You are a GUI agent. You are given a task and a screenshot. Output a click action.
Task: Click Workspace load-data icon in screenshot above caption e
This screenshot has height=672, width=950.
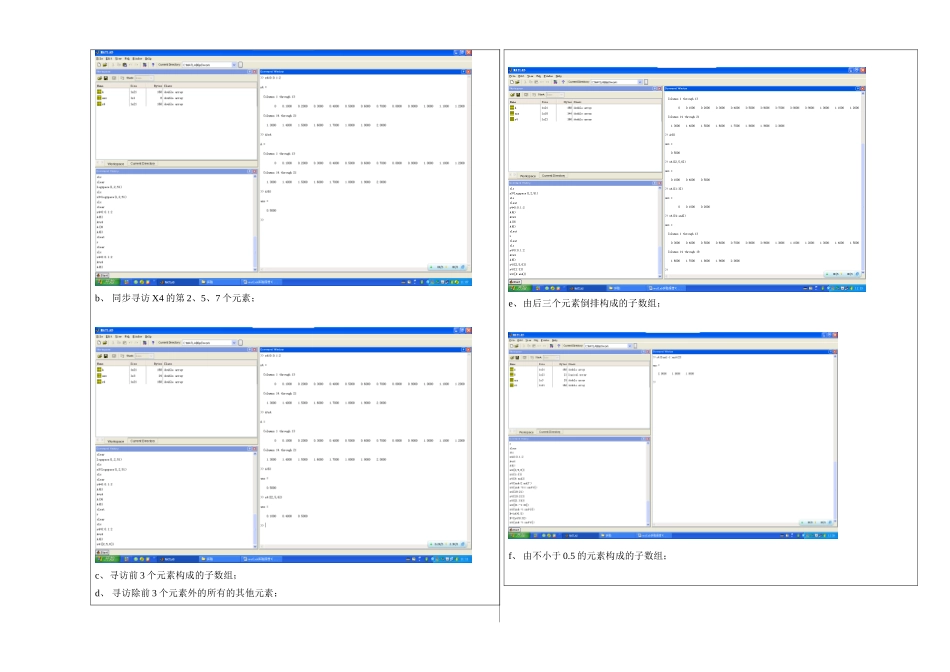512,95
